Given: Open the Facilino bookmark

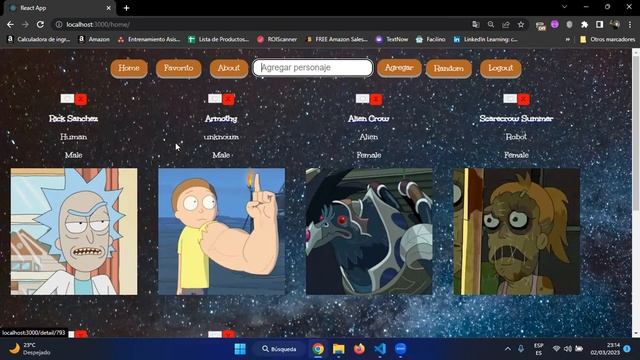Looking at the screenshot, I should 431,39.
